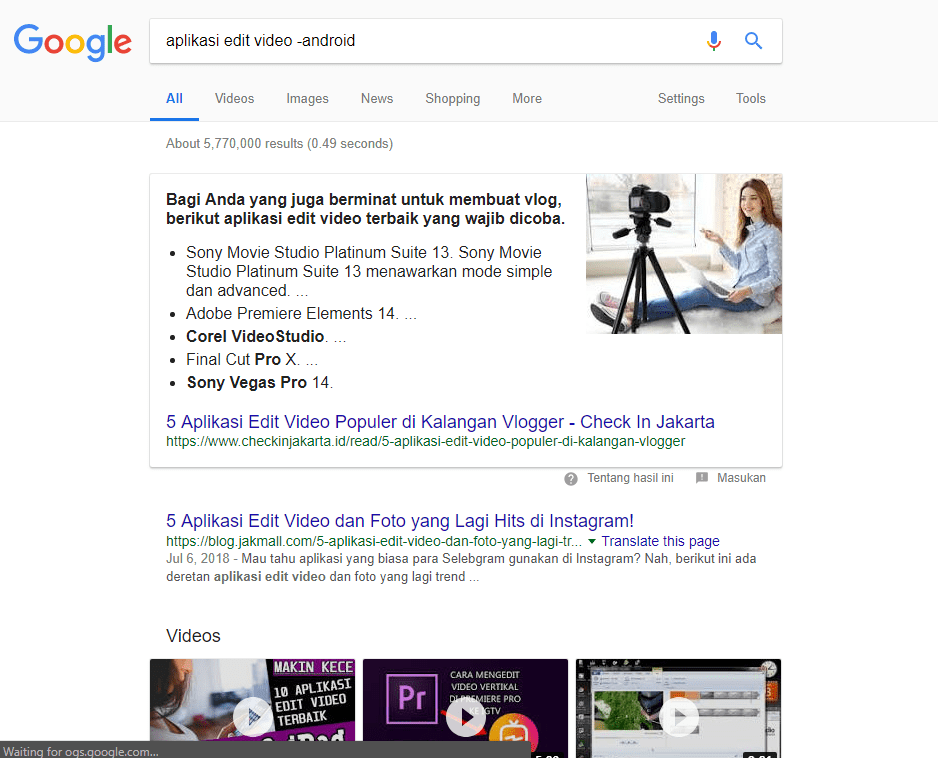Play the Premiere Pro vertical video
The height and width of the screenshot is (758, 938).
click(465, 717)
